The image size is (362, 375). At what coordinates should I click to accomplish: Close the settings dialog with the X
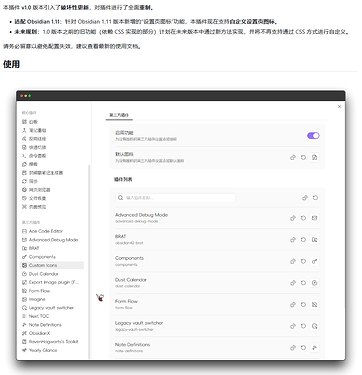tap(339, 107)
